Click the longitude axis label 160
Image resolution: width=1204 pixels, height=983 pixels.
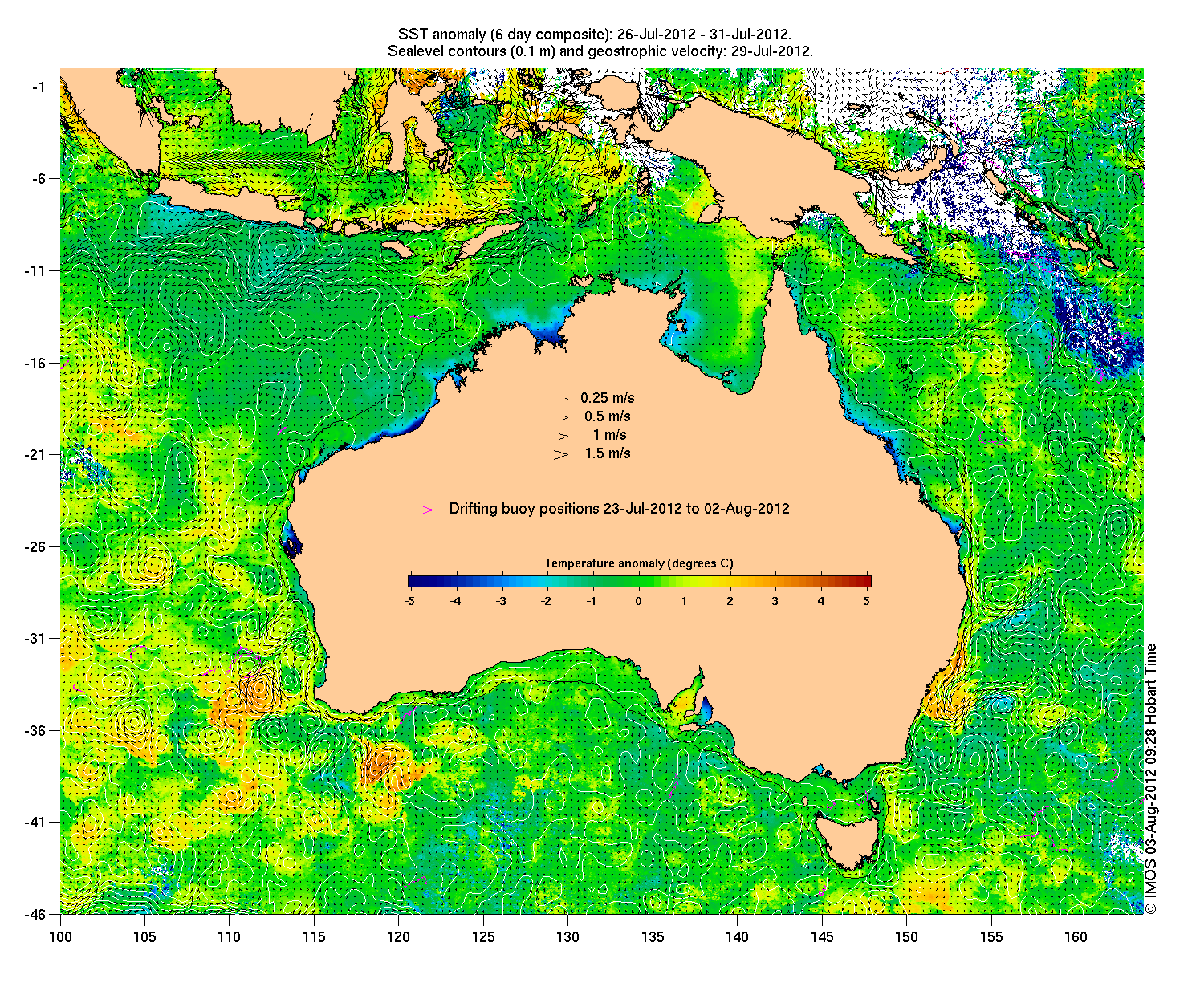coord(1076,936)
